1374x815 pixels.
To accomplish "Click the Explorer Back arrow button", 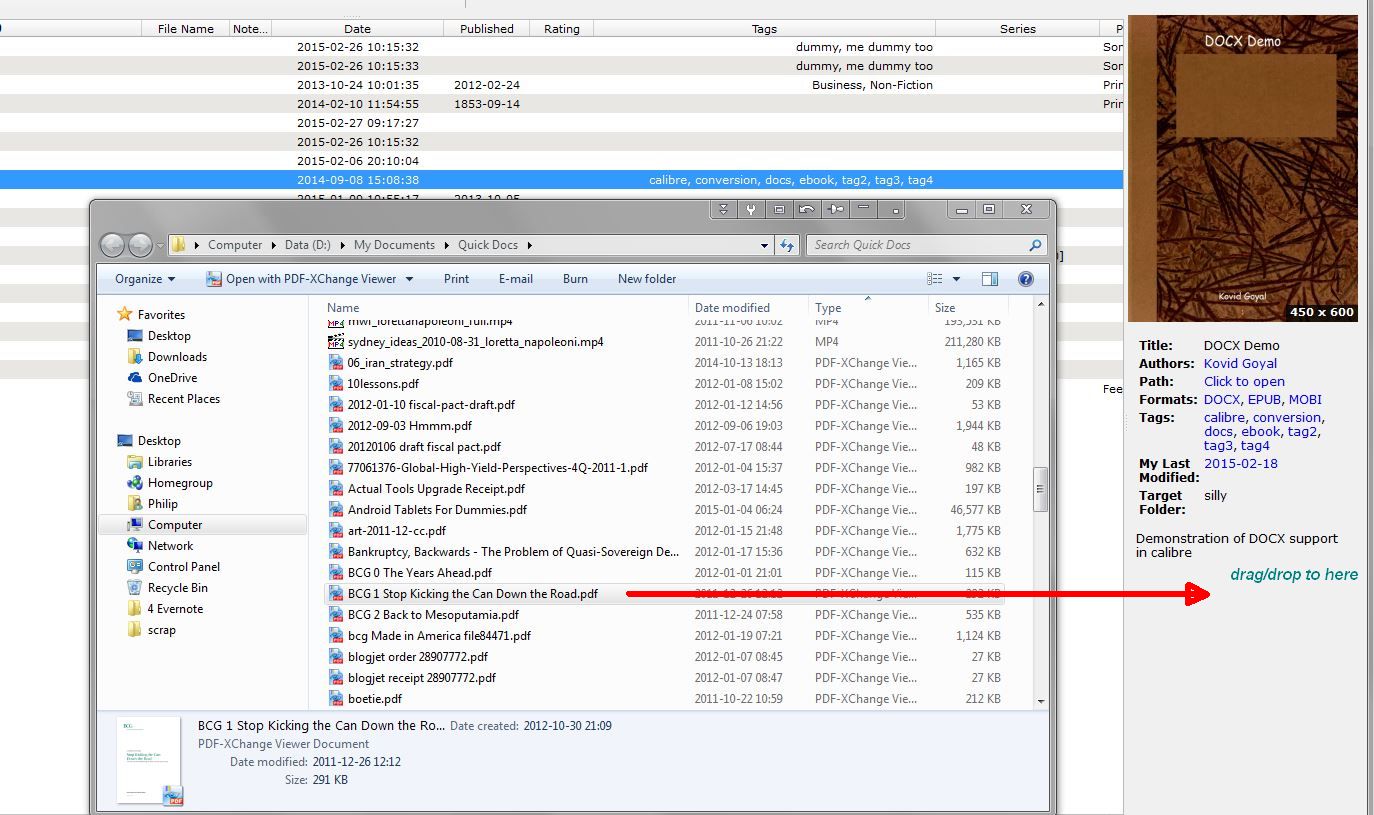I will pyautogui.click(x=112, y=245).
